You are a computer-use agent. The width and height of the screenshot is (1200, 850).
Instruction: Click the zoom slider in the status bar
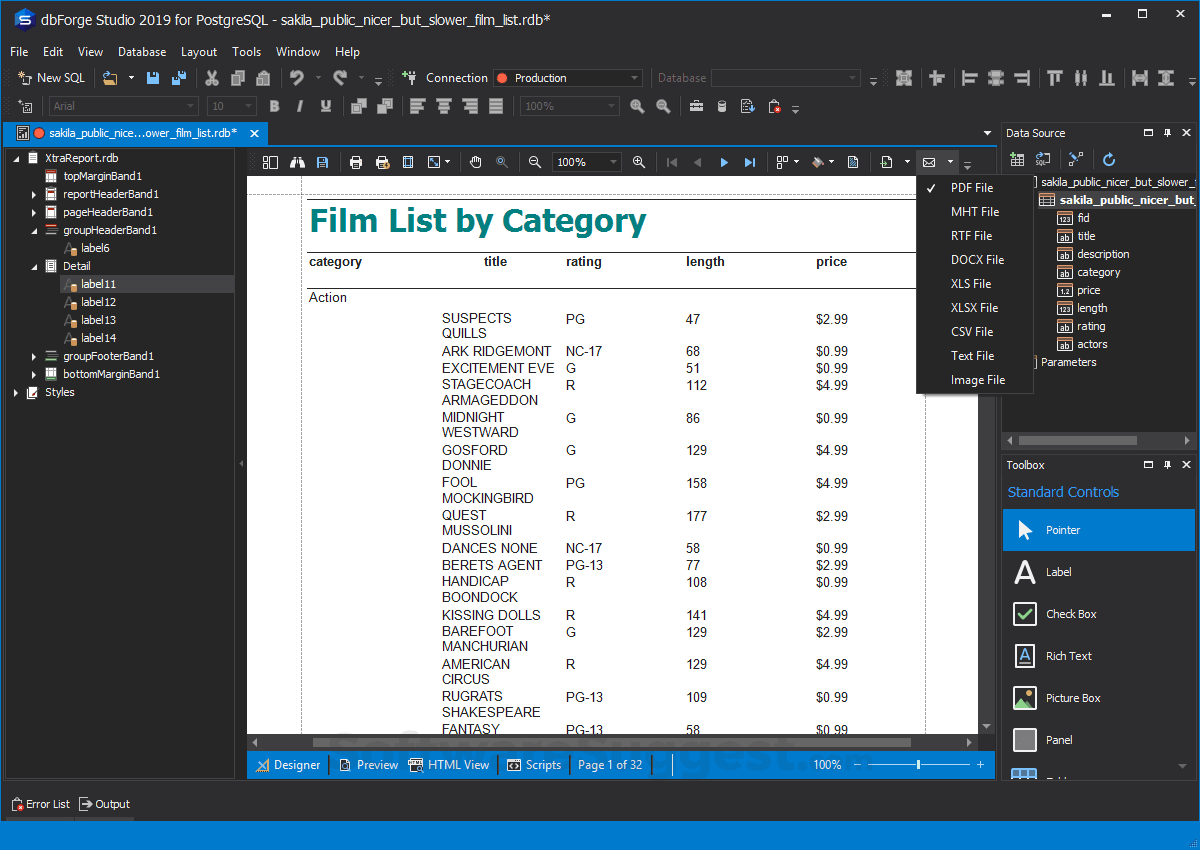(x=918, y=765)
